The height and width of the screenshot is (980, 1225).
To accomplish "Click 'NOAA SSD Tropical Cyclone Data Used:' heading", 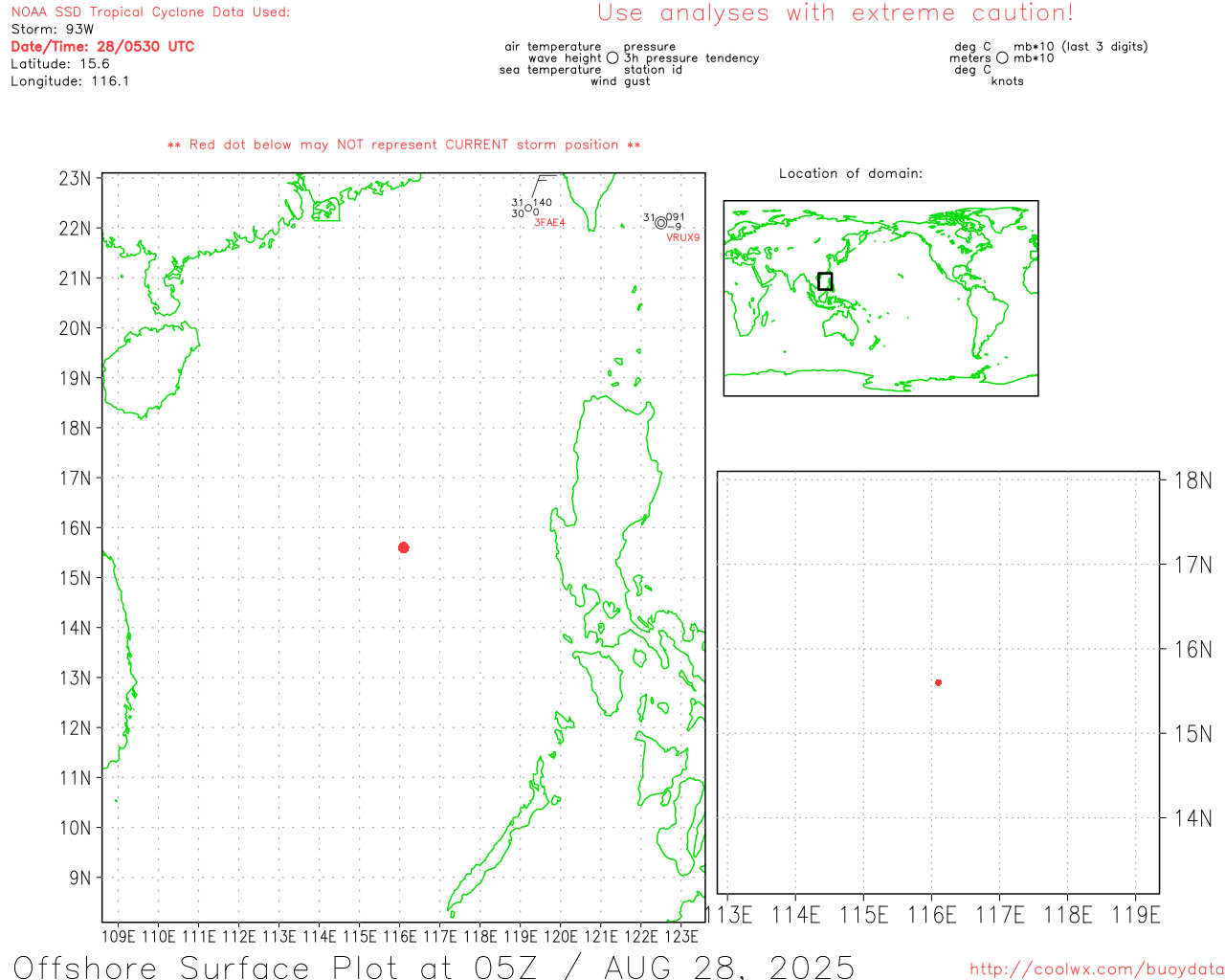I will (x=150, y=12).
